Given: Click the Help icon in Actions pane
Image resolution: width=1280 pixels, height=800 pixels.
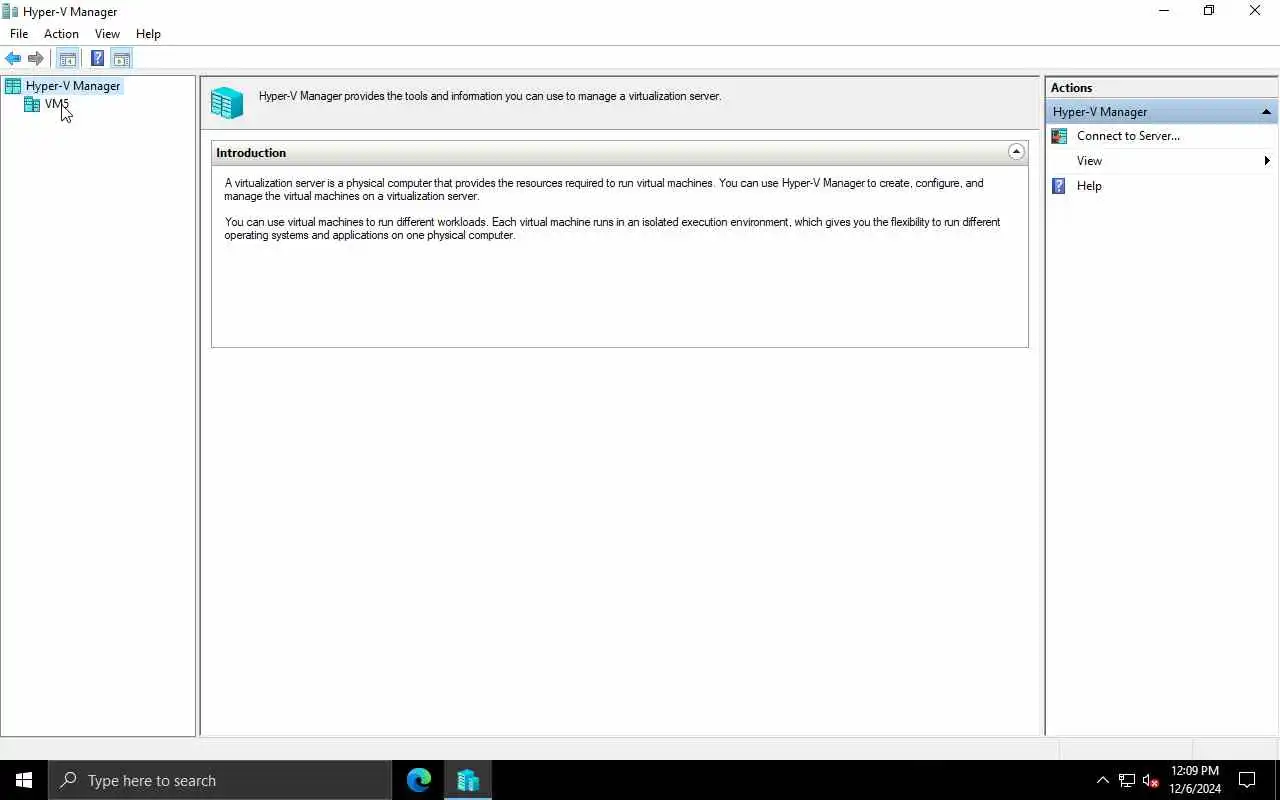Looking at the screenshot, I should (x=1059, y=186).
